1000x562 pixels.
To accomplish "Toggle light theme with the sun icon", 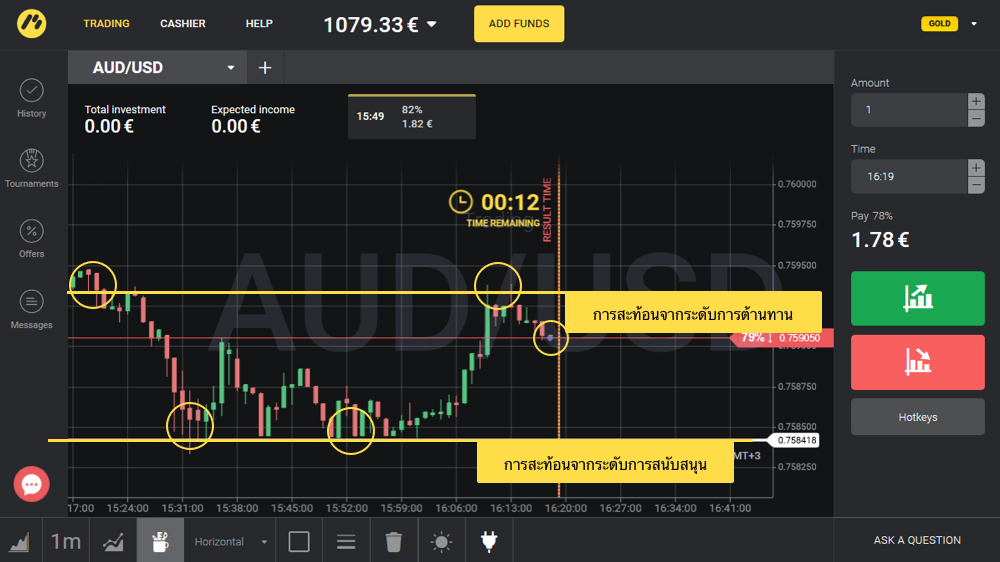I will 441,542.
